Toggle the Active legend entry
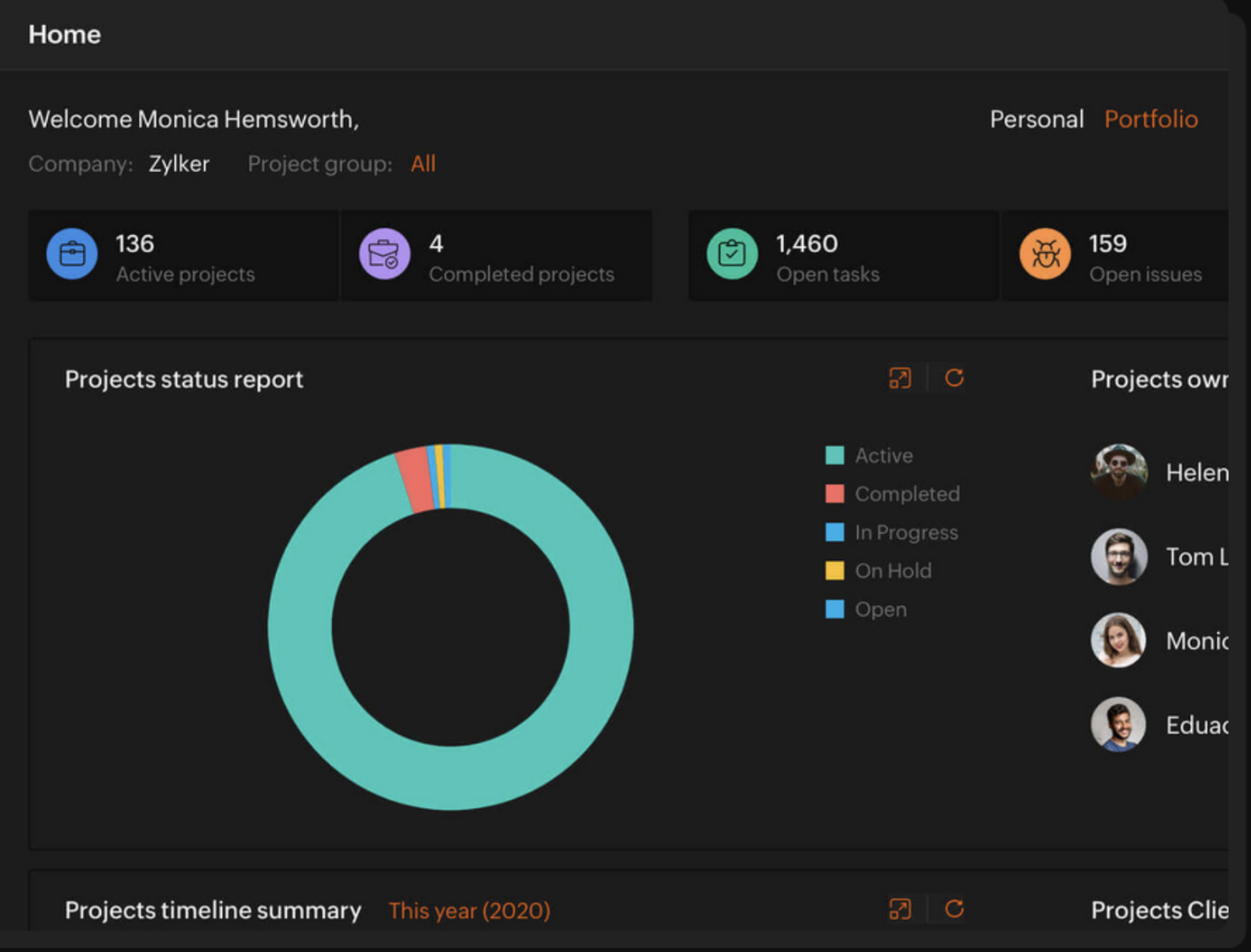This screenshot has height=952, width=1251. coord(869,456)
